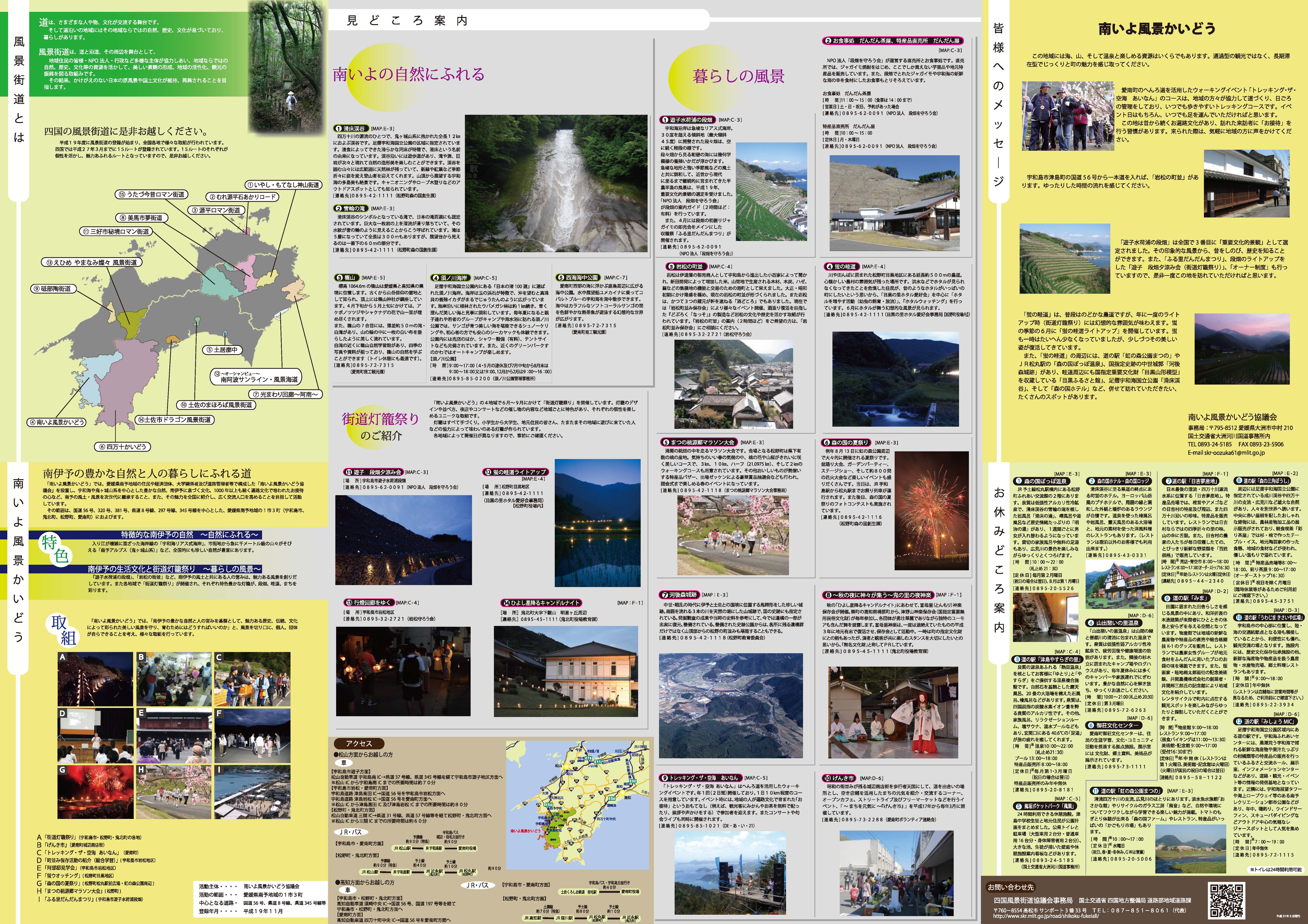Click the 街道灯籠祭り heading

(x=380, y=419)
